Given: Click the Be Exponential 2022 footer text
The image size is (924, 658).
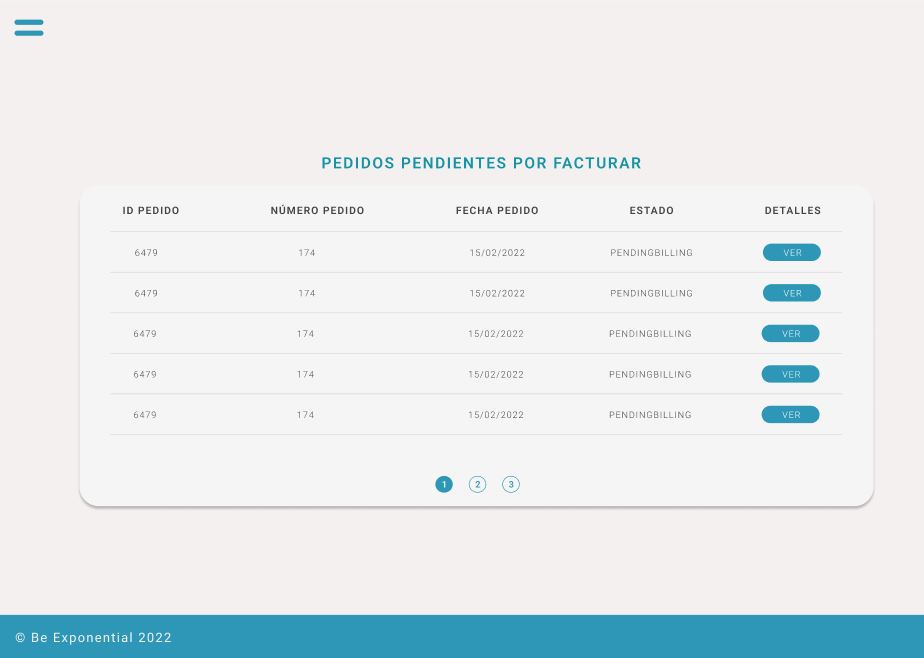Looking at the screenshot, I should (x=93, y=637).
